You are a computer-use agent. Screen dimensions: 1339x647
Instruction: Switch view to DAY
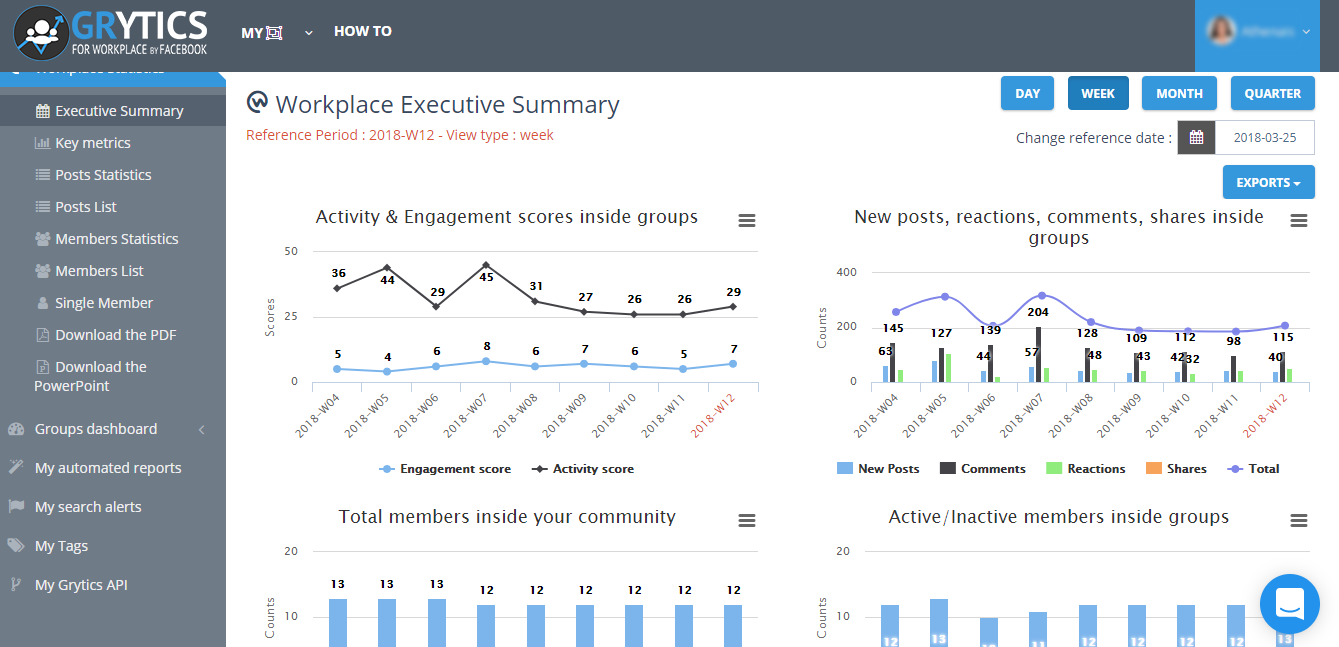(x=1027, y=93)
